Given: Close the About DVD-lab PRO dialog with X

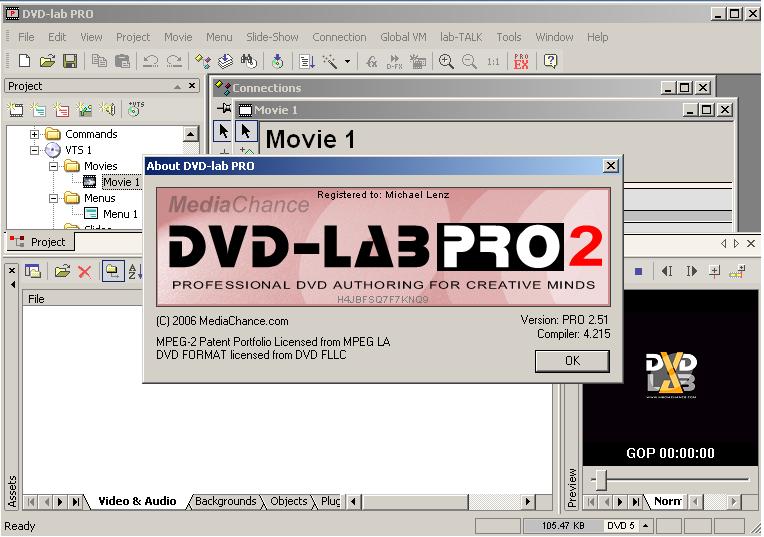Looking at the screenshot, I should (611, 166).
